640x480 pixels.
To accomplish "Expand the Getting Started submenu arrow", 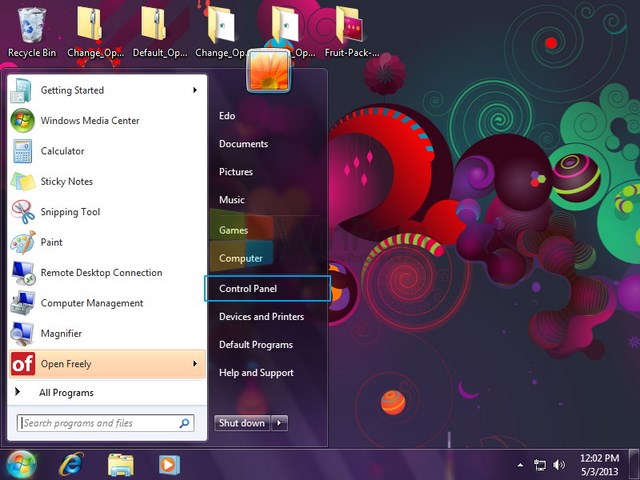I will tap(195, 90).
